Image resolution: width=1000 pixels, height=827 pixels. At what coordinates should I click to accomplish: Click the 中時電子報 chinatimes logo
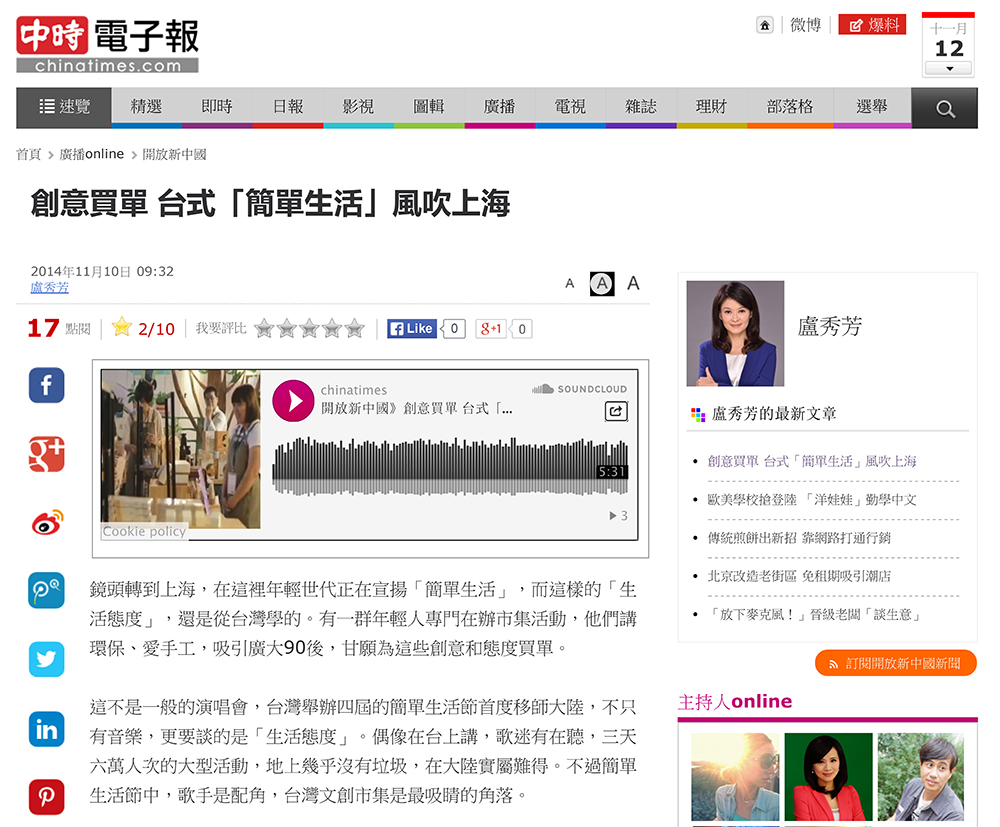tap(108, 44)
